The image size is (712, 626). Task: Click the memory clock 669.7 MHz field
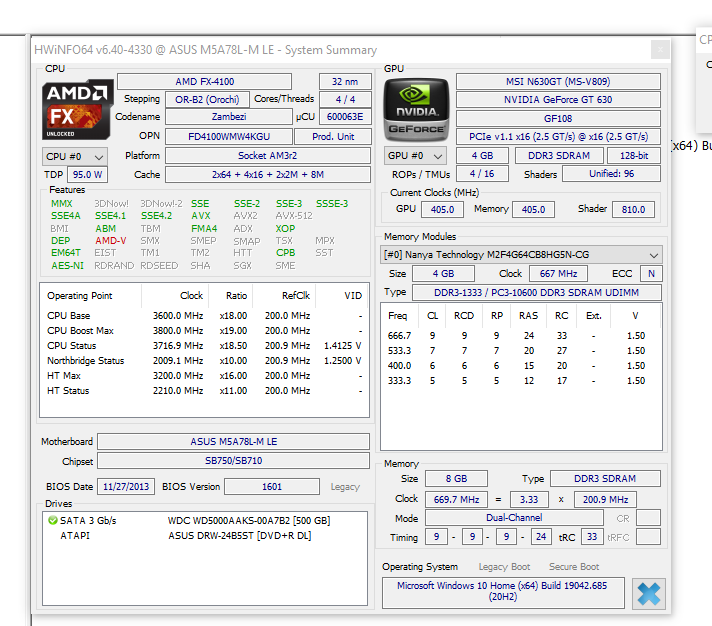456,499
